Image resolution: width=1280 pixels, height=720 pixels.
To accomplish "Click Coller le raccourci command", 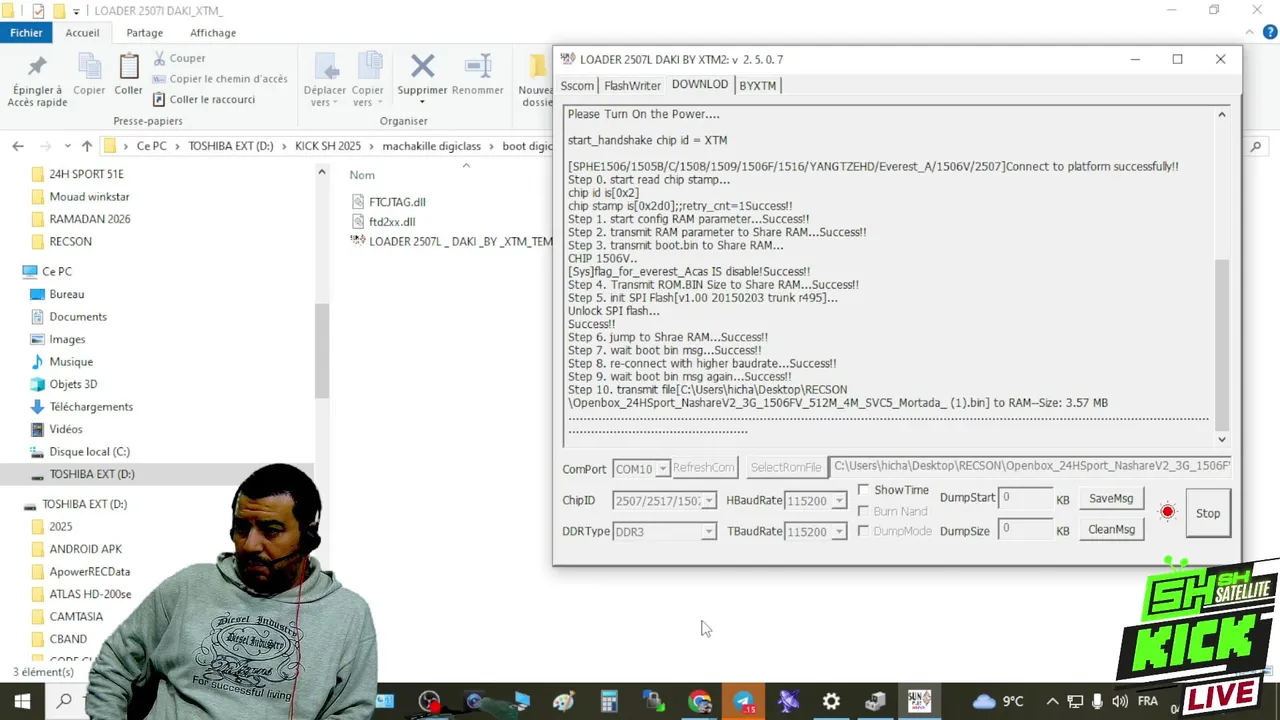I will pos(204,99).
